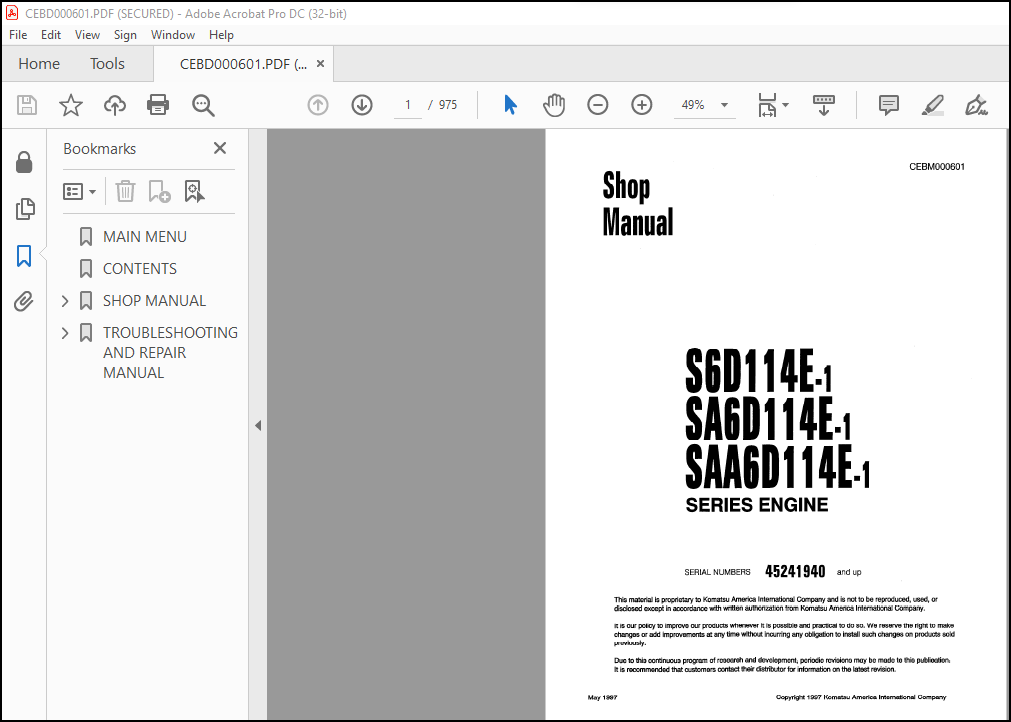
Task: Select the MAIN MENU bookmark
Action: [144, 237]
